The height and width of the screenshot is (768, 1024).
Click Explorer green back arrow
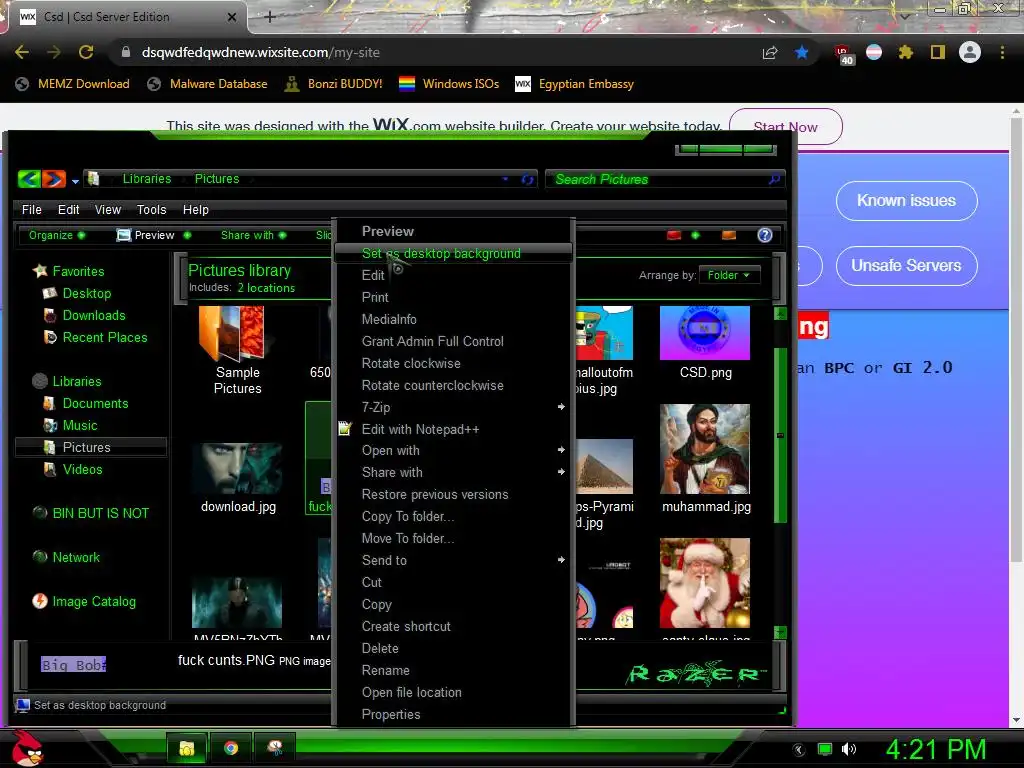29,178
